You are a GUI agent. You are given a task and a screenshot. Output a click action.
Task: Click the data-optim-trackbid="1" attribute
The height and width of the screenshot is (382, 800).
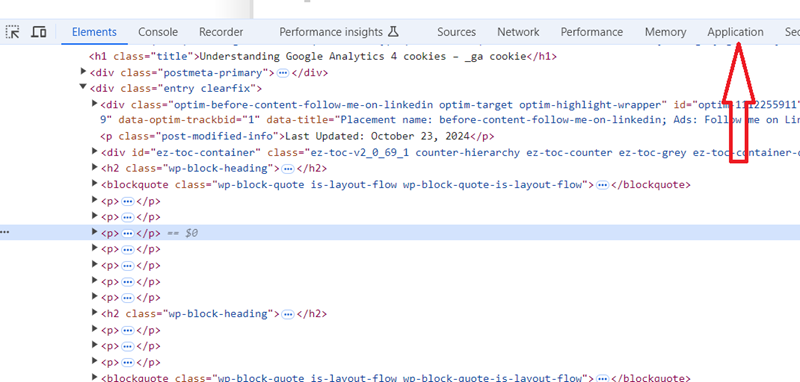(x=189, y=120)
